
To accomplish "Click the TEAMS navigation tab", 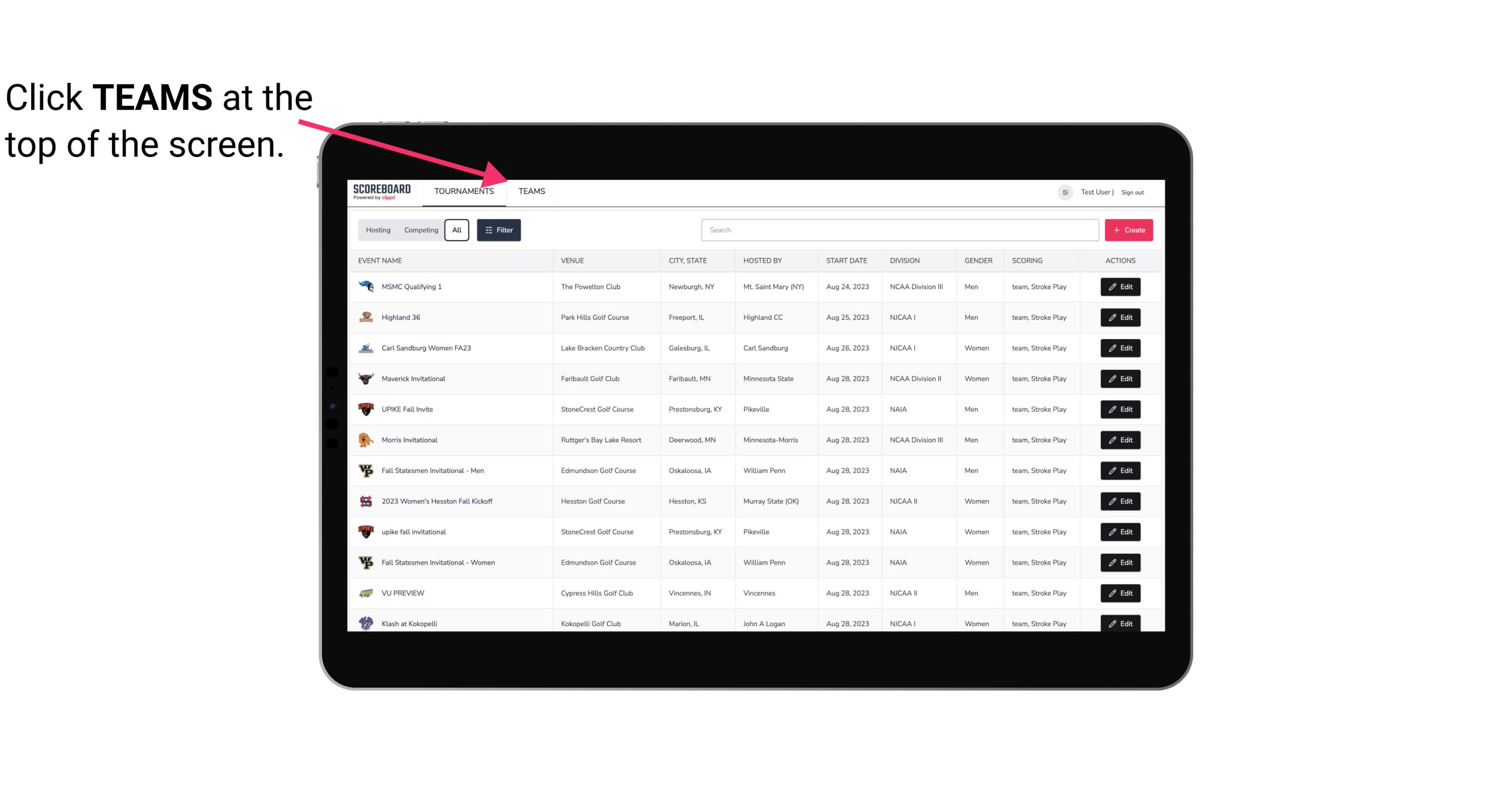I will pyautogui.click(x=531, y=191).
